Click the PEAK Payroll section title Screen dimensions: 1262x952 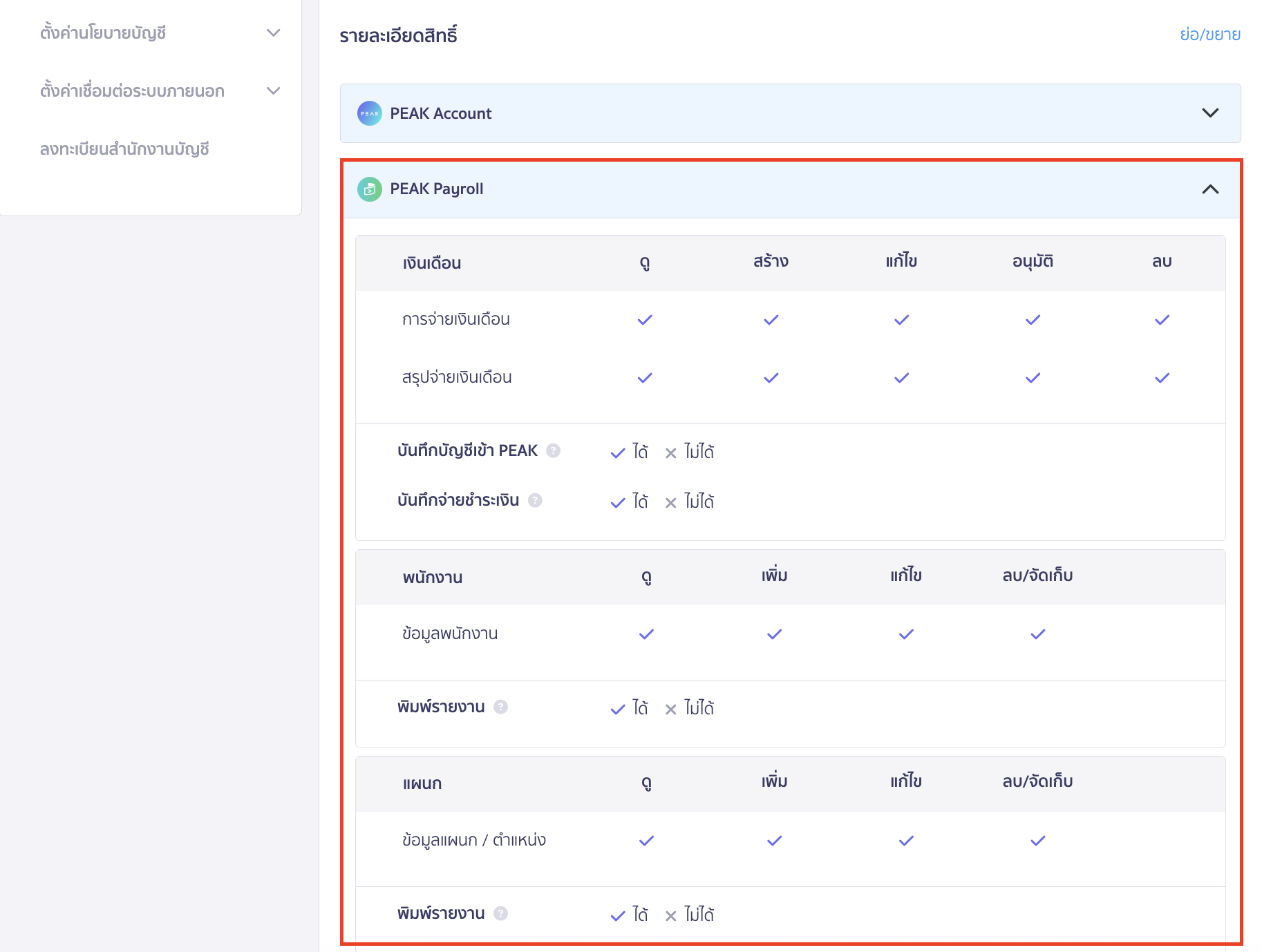(x=436, y=189)
